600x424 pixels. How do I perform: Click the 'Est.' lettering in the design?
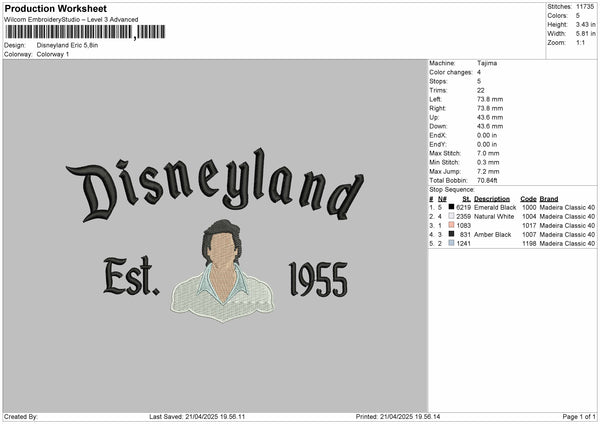(131, 276)
